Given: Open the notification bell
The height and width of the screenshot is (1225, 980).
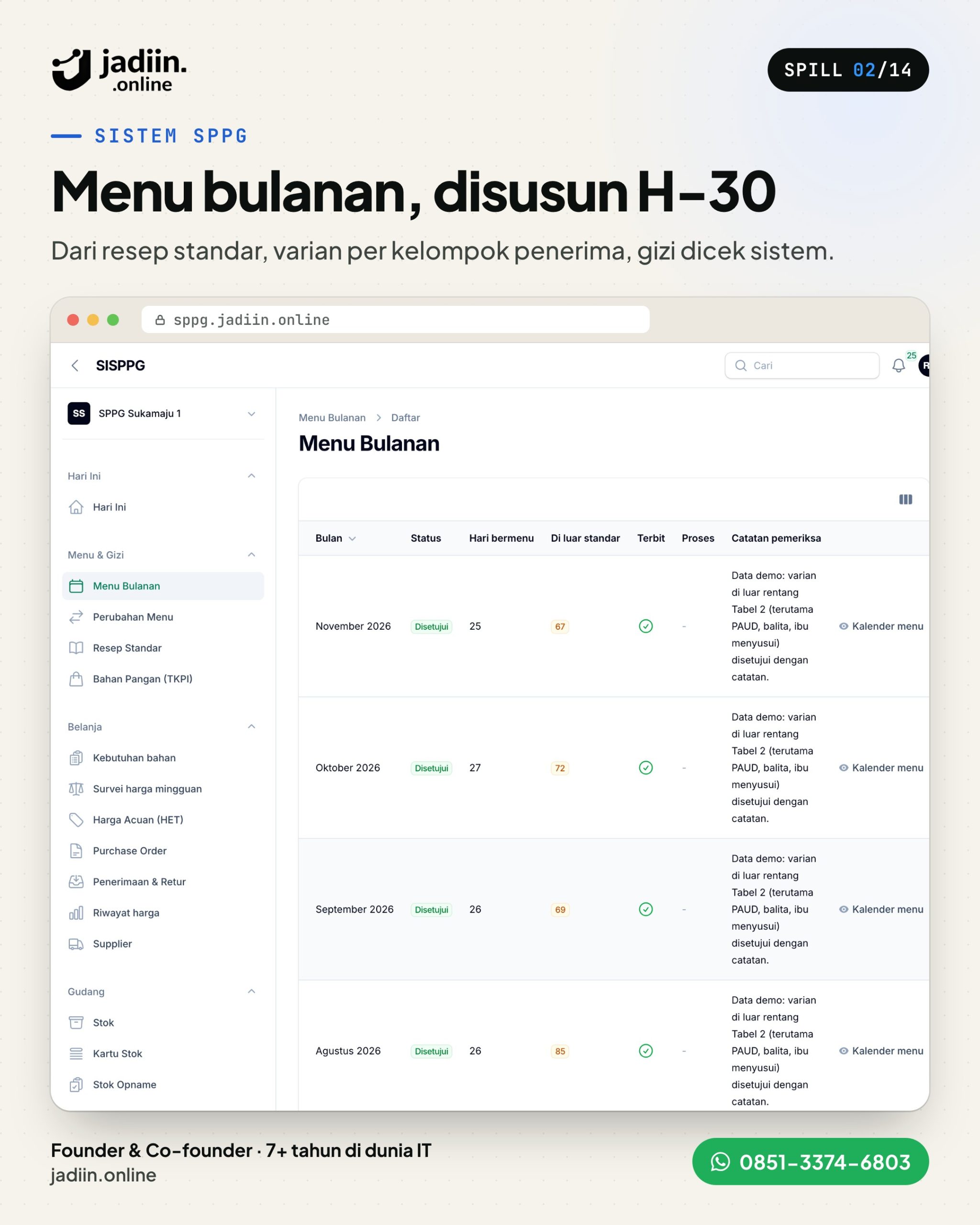Looking at the screenshot, I should [898, 365].
